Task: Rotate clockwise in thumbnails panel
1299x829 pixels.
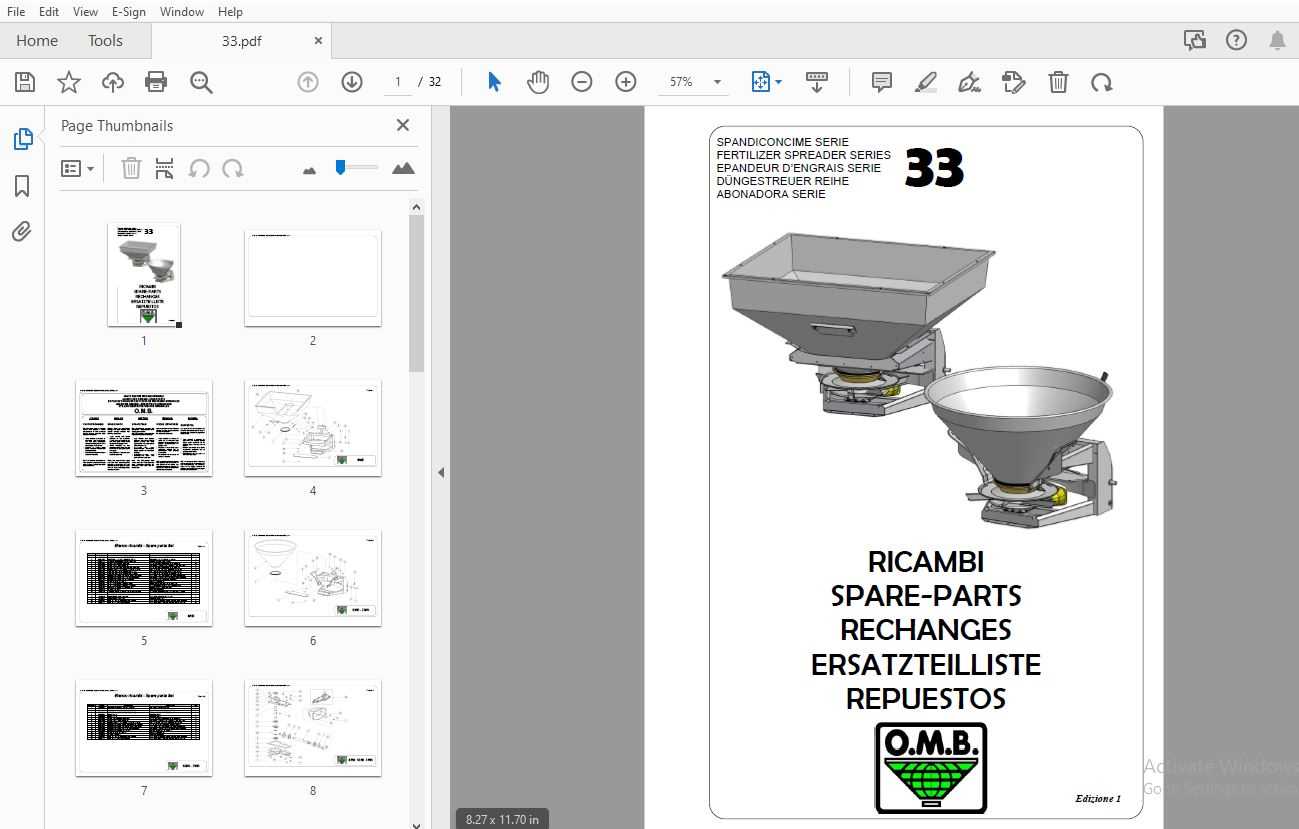Action: point(233,168)
